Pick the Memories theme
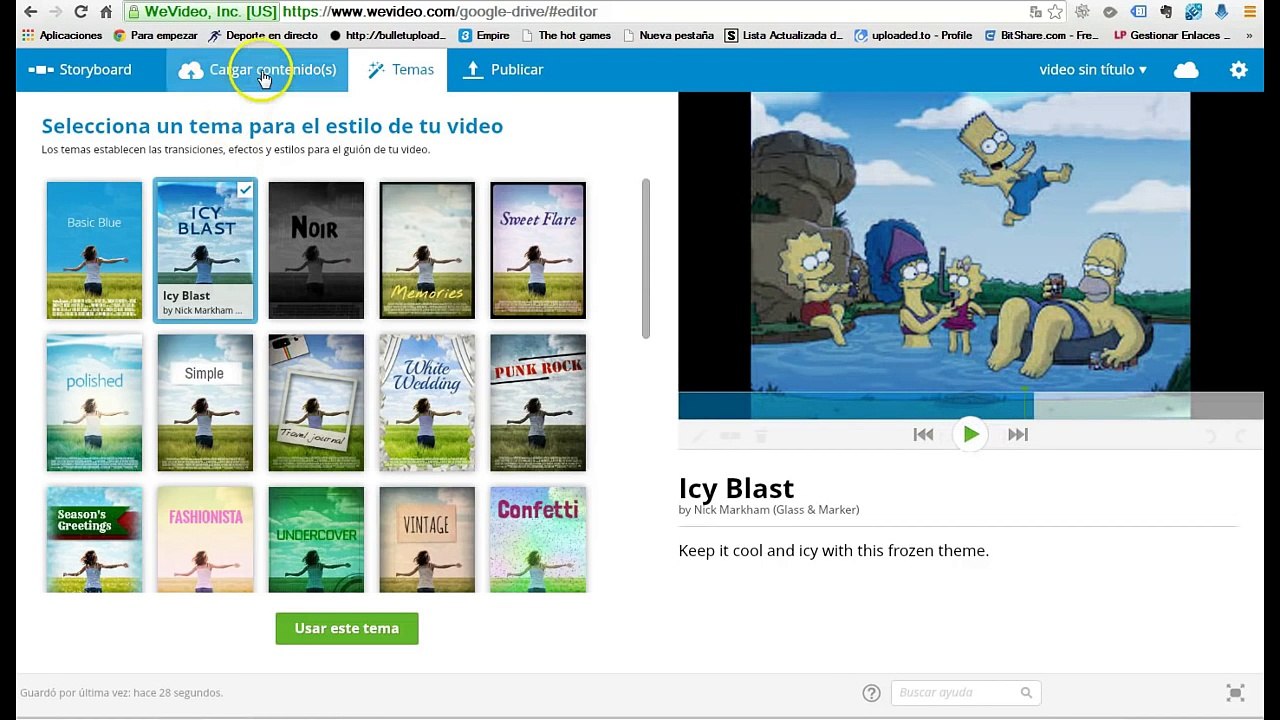 [x=427, y=250]
